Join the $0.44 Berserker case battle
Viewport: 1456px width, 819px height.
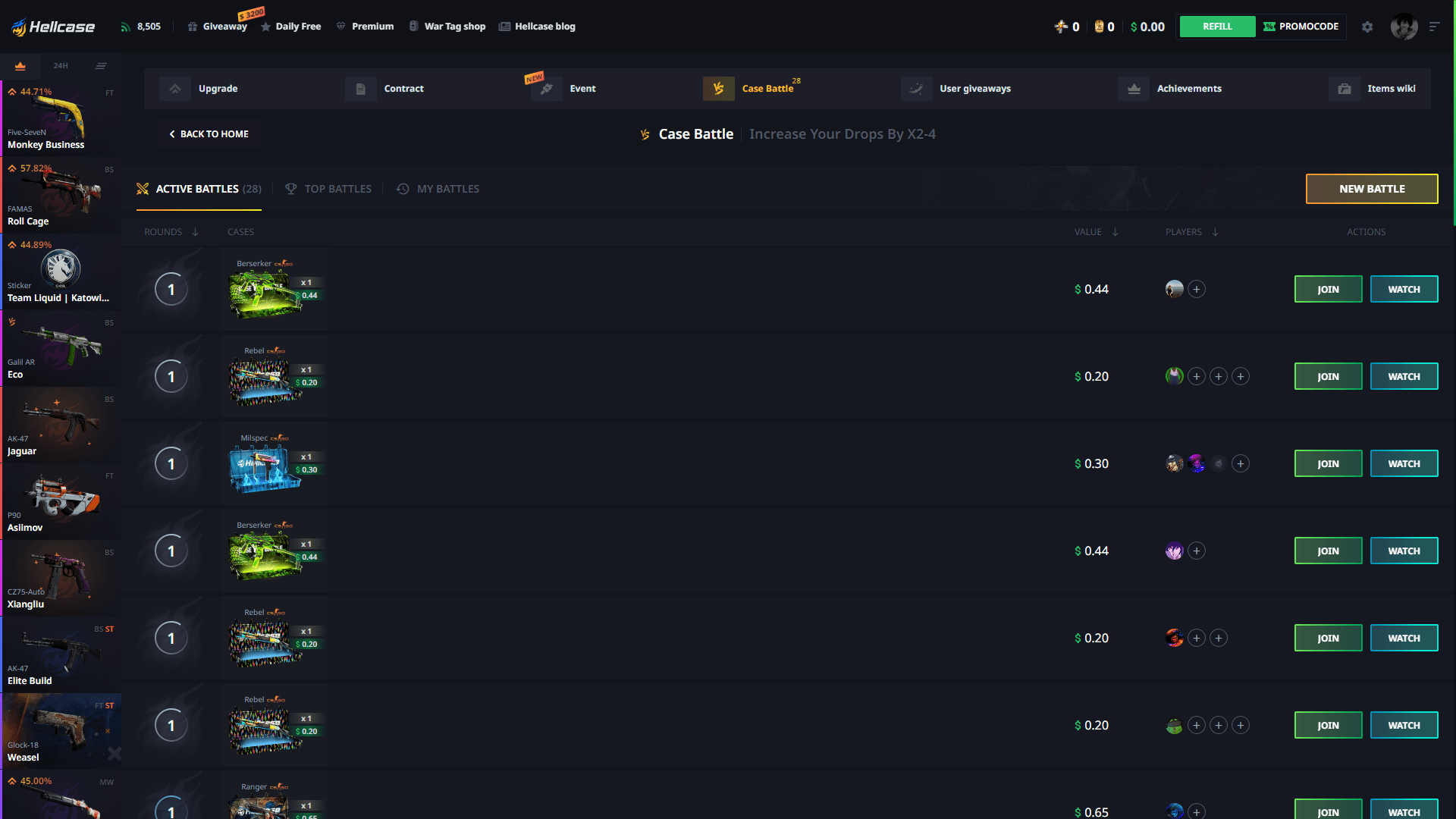[x=1328, y=289]
